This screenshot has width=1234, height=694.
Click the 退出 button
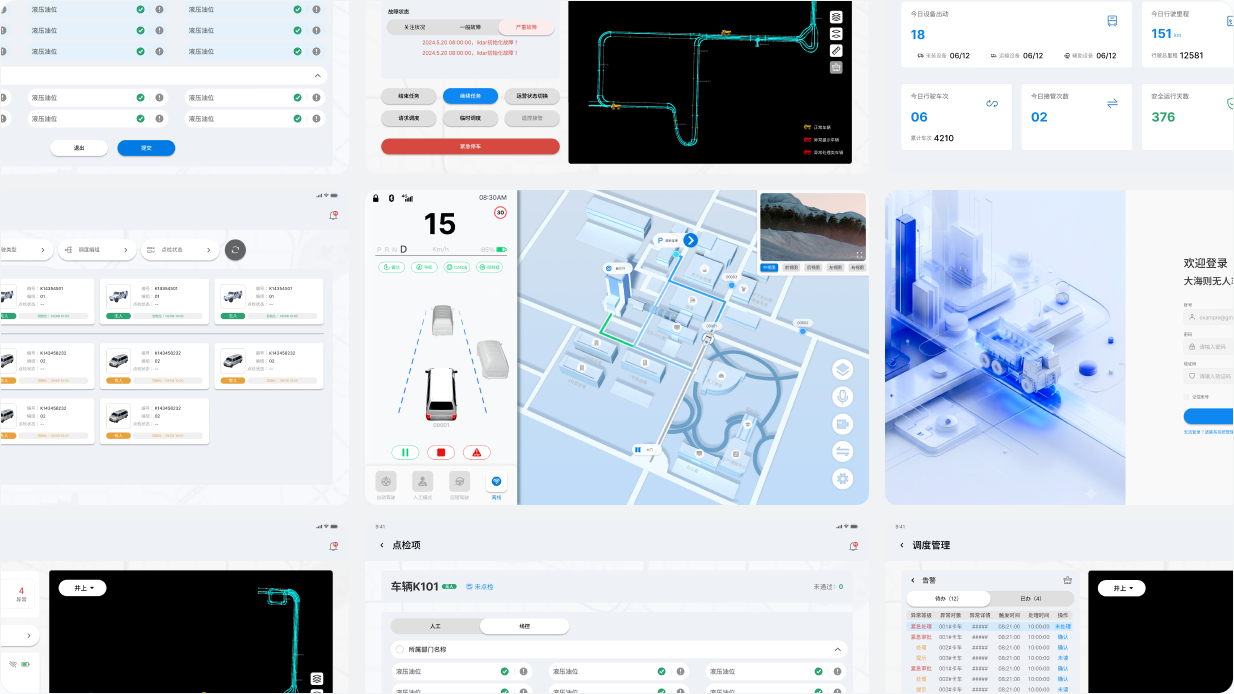pyautogui.click(x=79, y=148)
